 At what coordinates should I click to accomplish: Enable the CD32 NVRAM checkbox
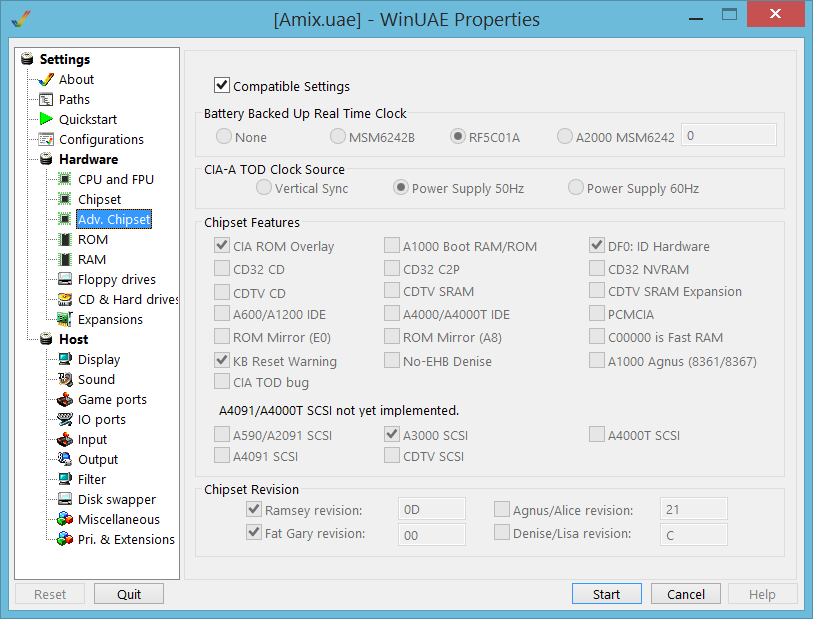click(x=597, y=268)
